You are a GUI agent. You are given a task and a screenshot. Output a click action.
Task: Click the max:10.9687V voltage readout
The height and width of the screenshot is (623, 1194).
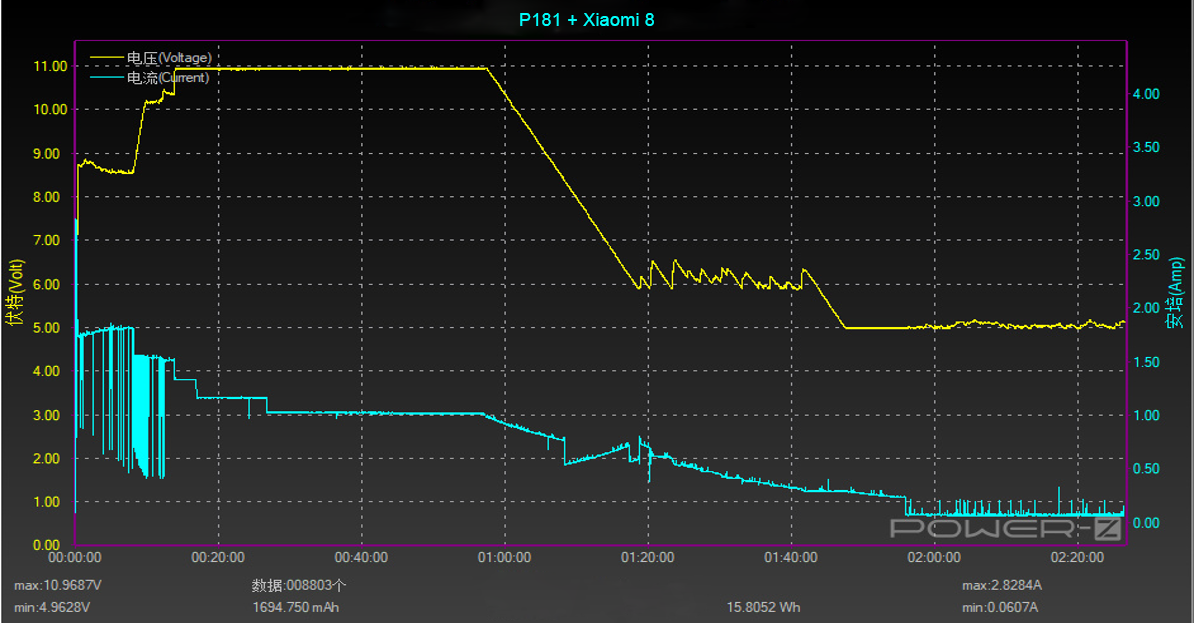pos(58,586)
